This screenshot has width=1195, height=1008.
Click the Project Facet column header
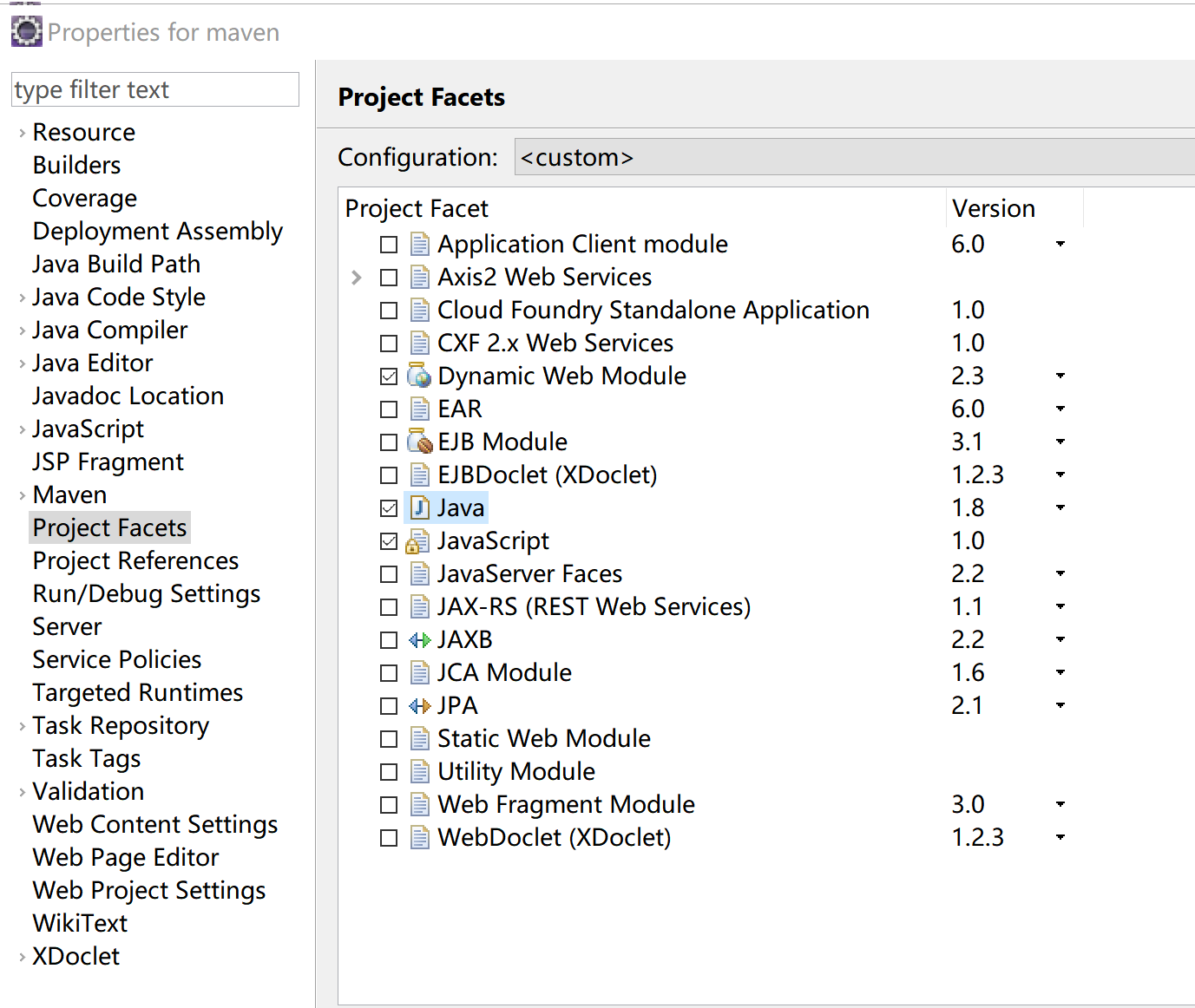pos(417,208)
